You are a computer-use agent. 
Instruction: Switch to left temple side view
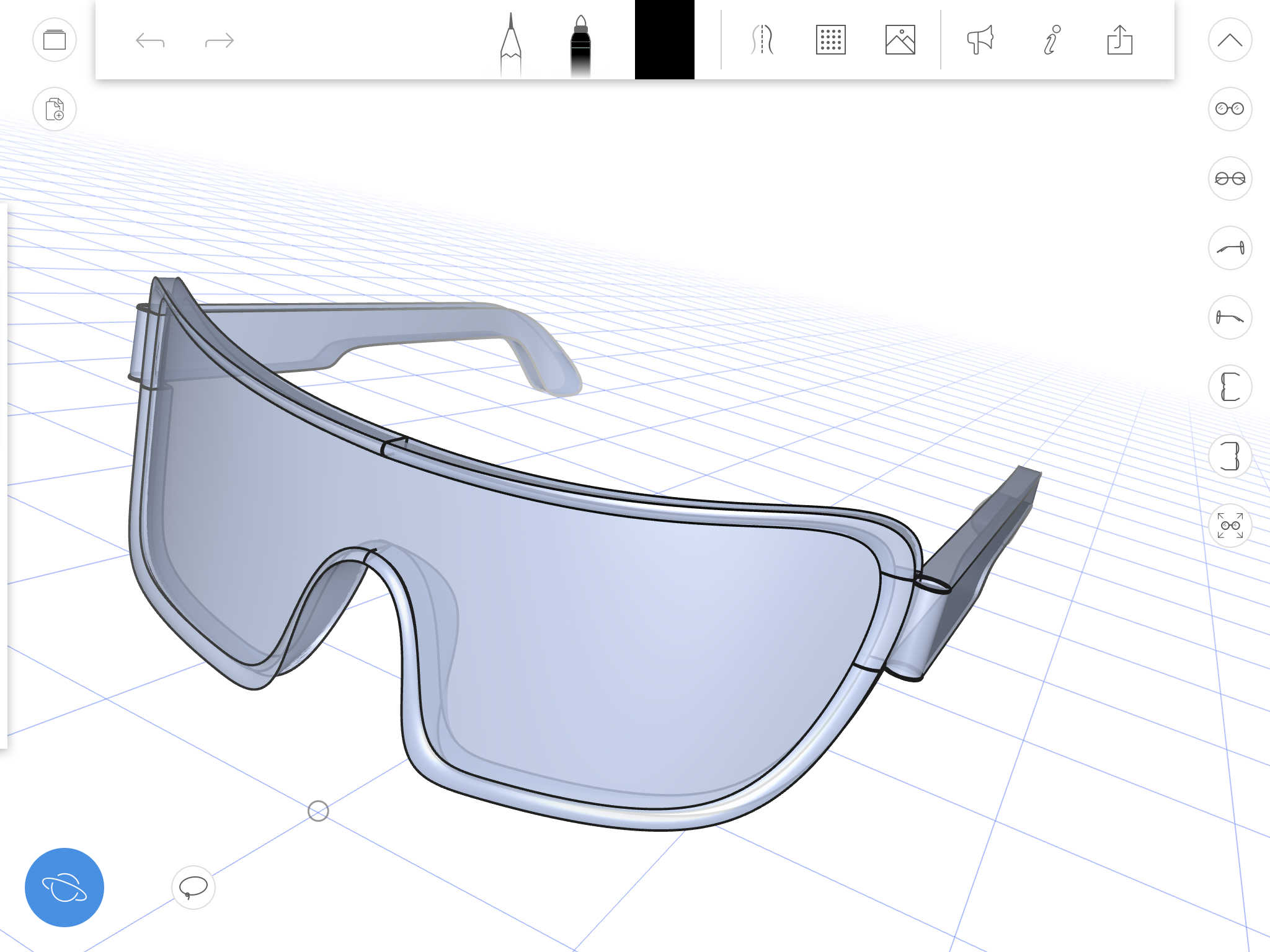pyautogui.click(x=1230, y=248)
